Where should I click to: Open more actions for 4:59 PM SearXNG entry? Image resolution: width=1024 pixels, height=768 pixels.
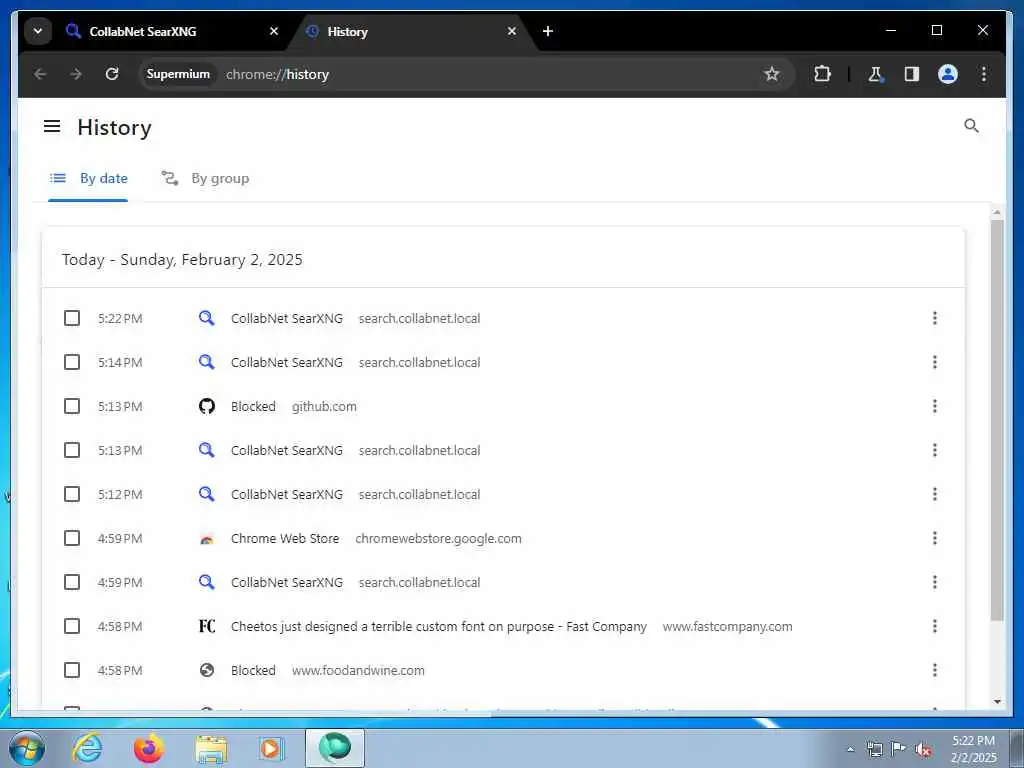(935, 582)
